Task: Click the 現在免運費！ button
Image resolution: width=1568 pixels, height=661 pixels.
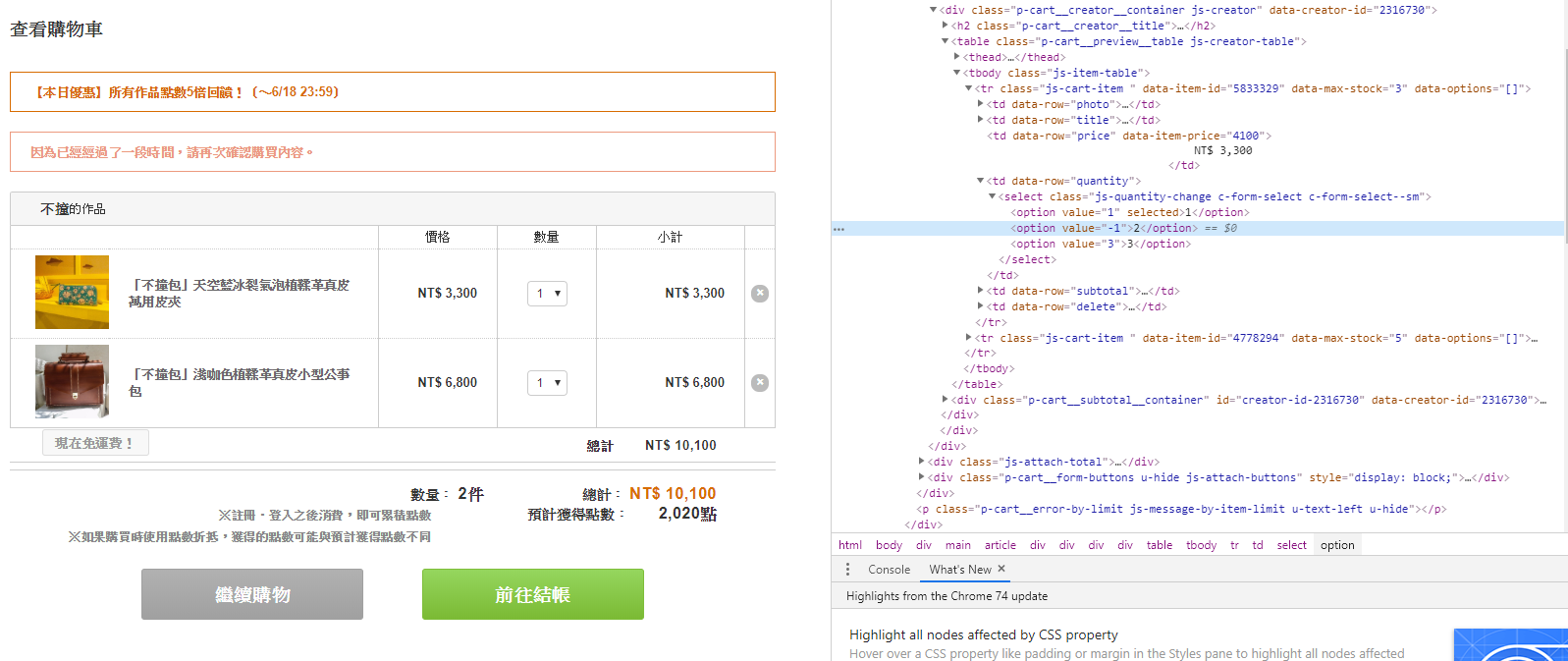Action: tap(94, 443)
